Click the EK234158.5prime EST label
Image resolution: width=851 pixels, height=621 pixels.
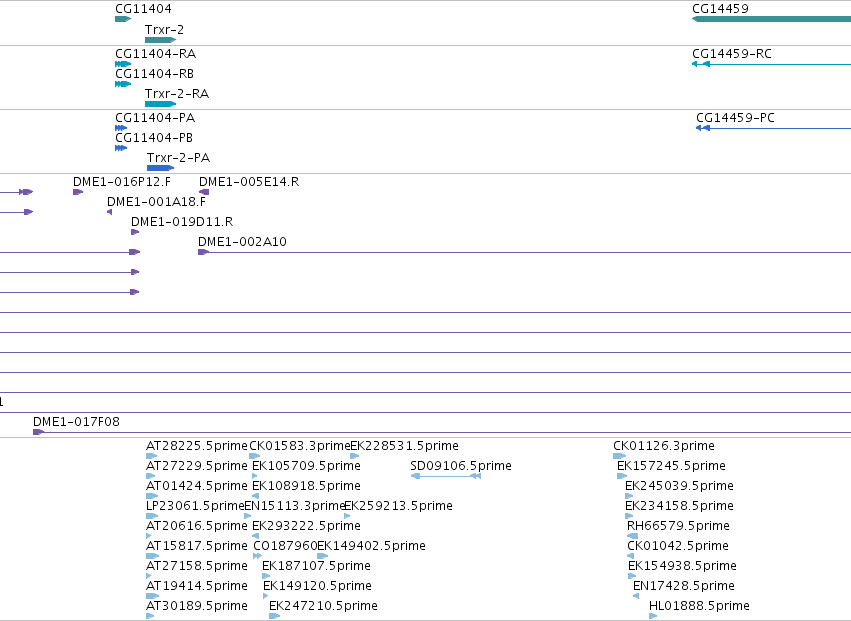pos(679,506)
